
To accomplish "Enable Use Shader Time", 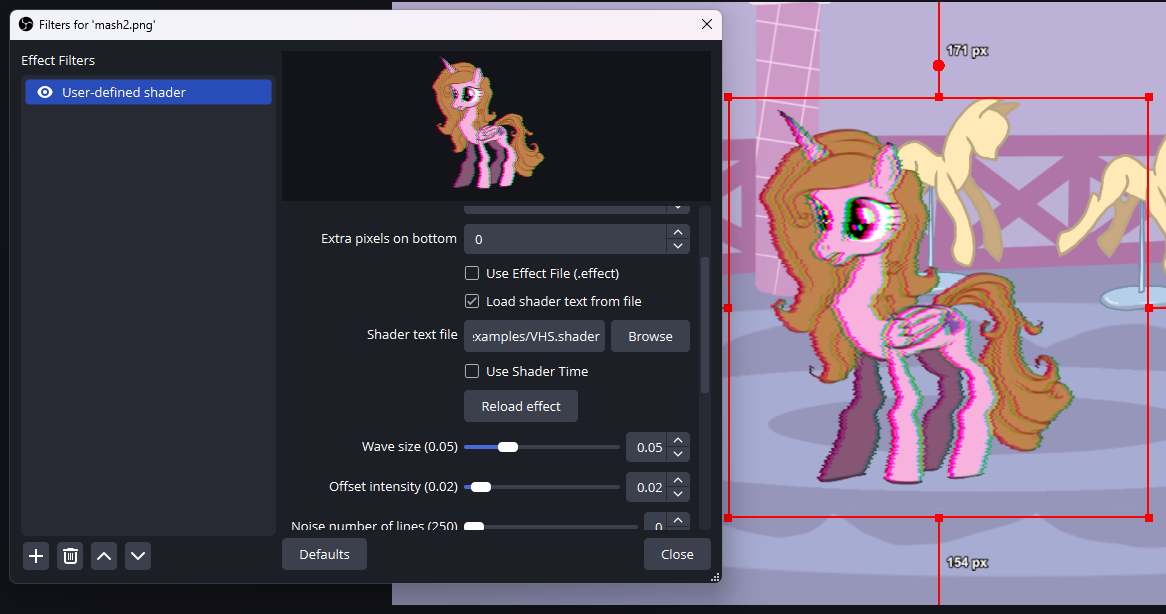I will click(x=471, y=371).
